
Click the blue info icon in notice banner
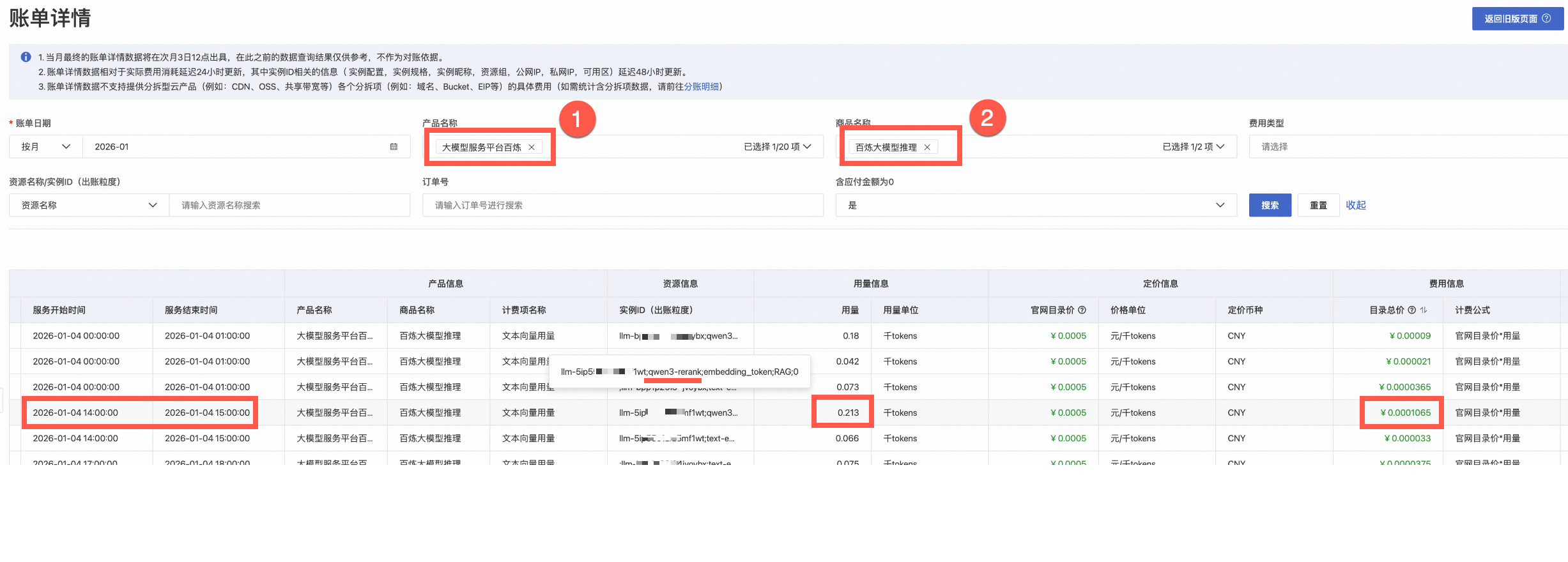coord(26,57)
